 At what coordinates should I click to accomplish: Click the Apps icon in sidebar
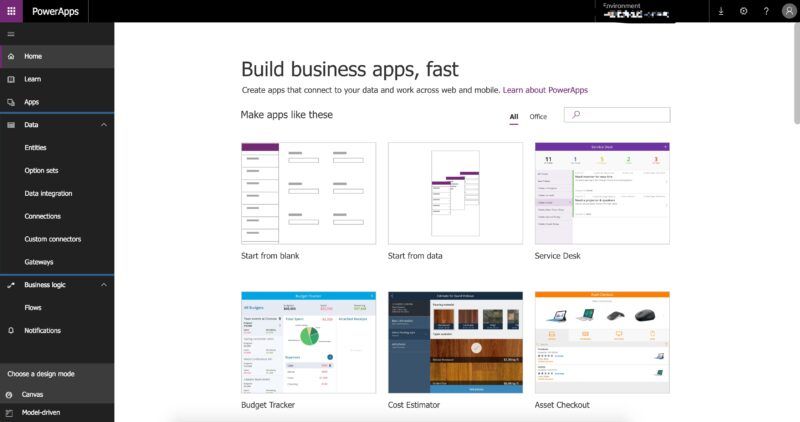point(11,102)
